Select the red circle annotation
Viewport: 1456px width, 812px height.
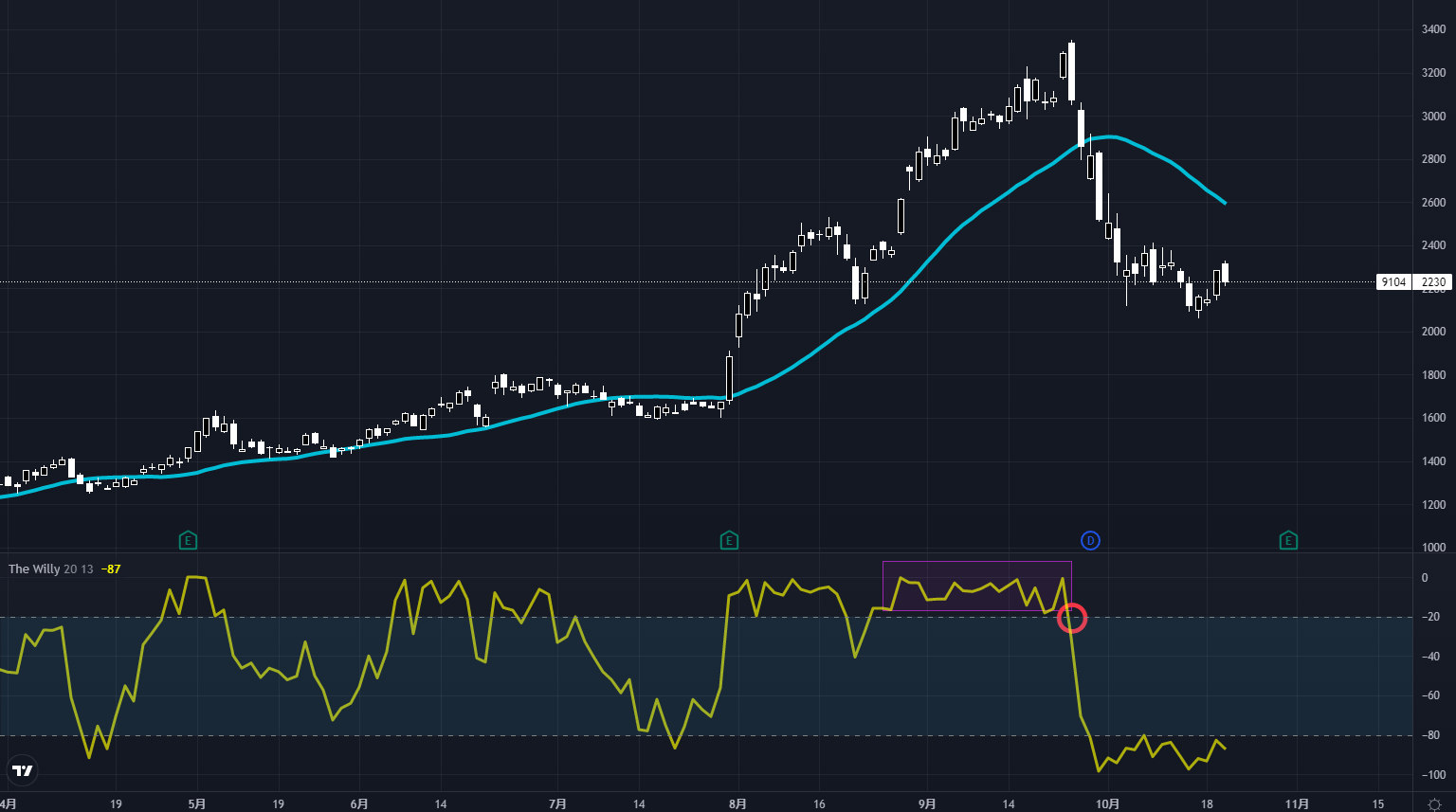[1071, 618]
